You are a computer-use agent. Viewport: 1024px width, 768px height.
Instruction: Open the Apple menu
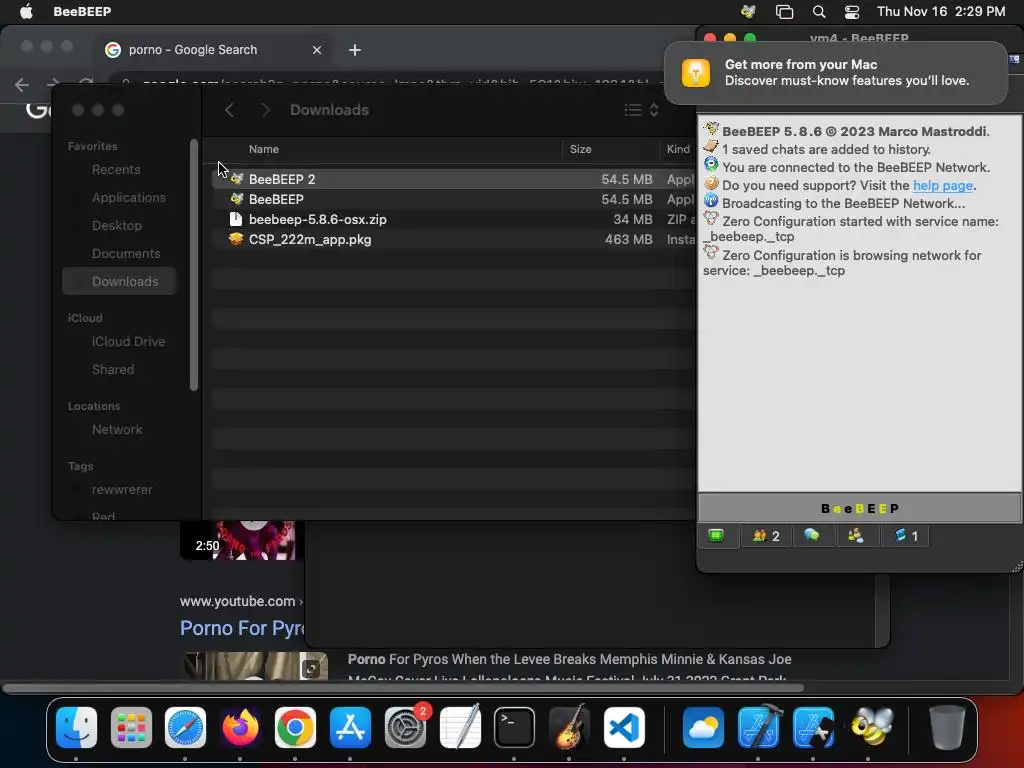point(26,11)
